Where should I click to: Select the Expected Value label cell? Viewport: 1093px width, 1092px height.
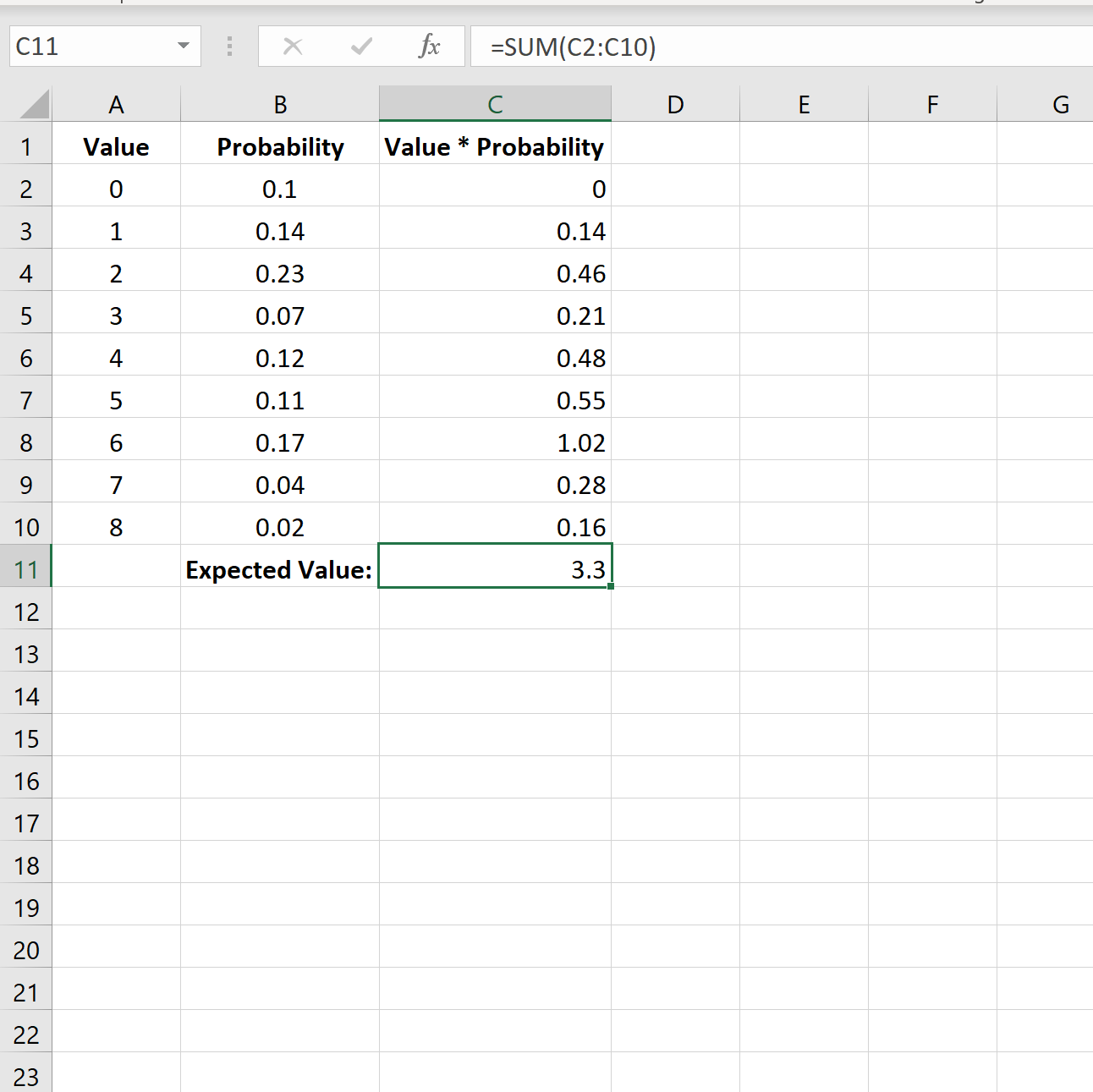279,568
